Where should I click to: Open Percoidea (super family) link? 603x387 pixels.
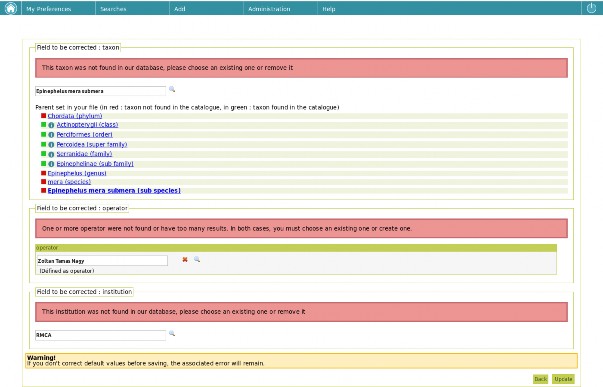click(92, 145)
